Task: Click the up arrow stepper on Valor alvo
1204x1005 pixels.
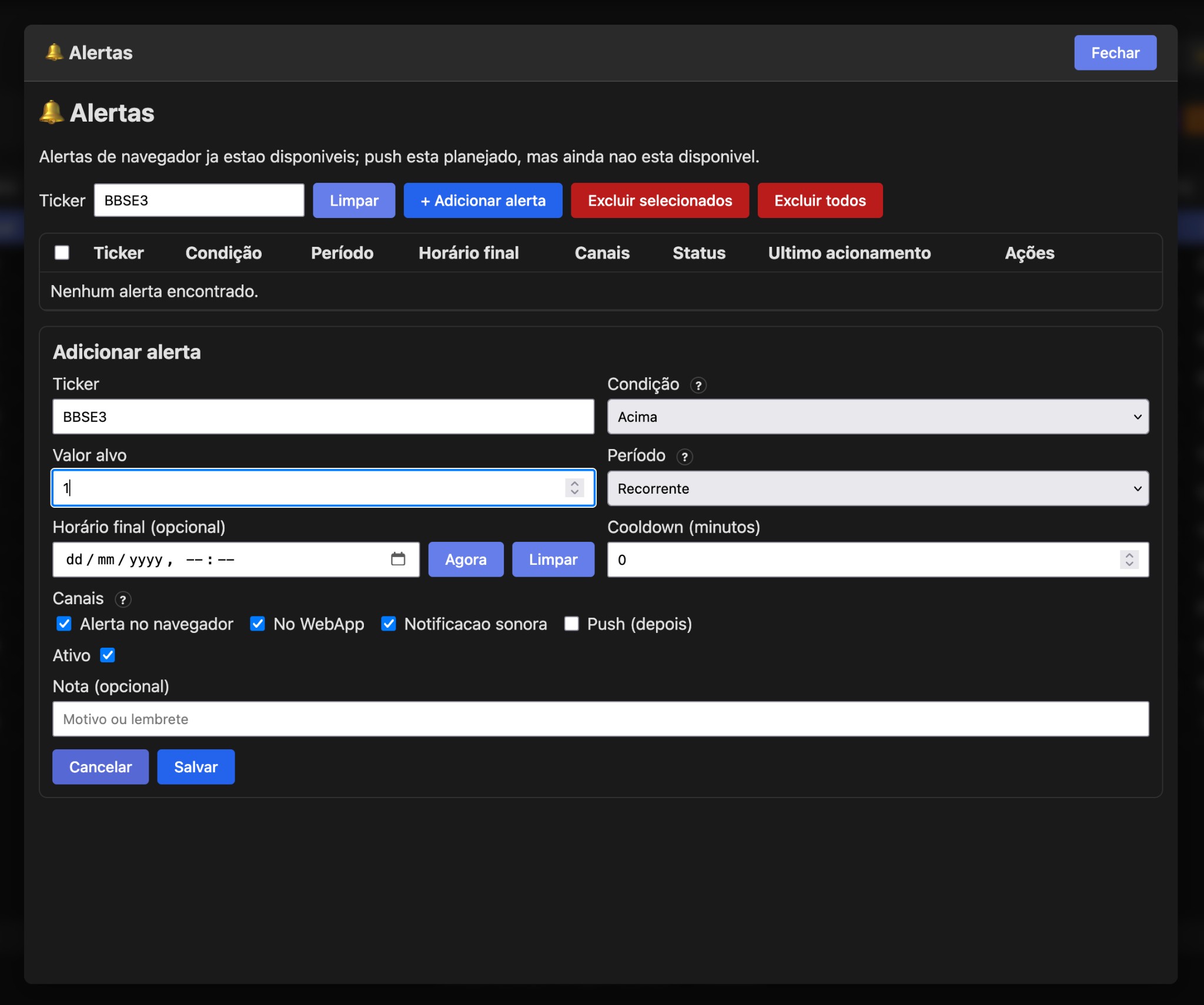Action: (574, 483)
